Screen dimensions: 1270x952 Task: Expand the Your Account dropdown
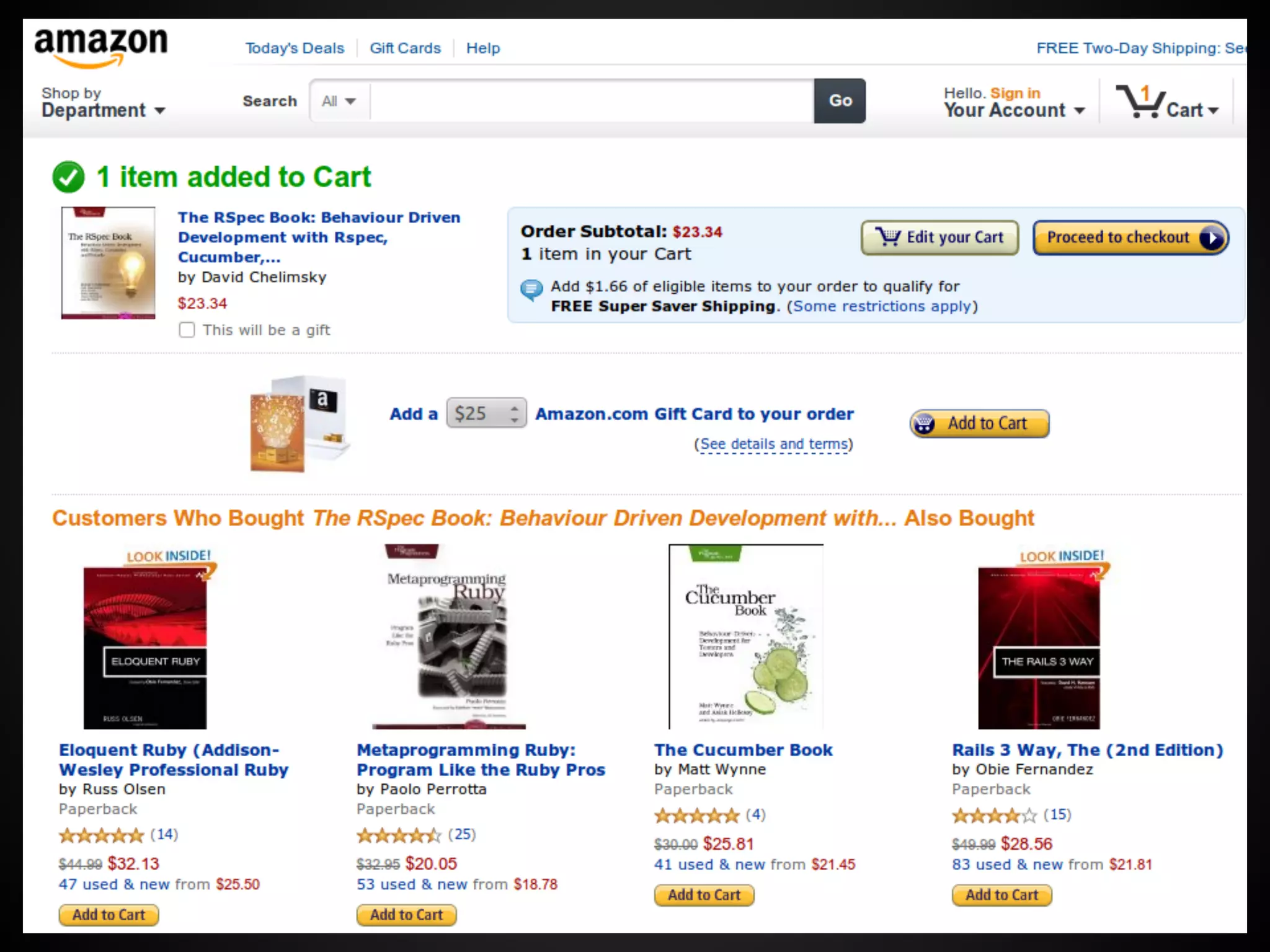coord(1015,102)
